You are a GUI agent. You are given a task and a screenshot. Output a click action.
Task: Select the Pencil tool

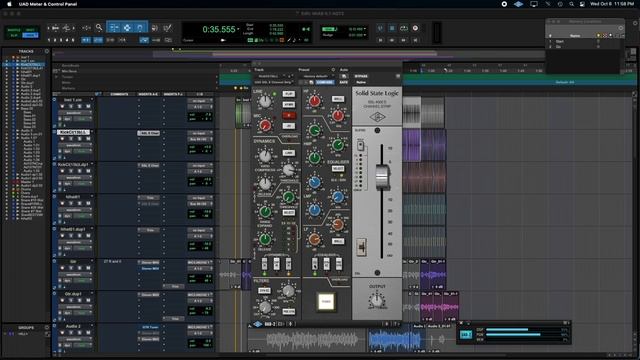(x=167, y=28)
